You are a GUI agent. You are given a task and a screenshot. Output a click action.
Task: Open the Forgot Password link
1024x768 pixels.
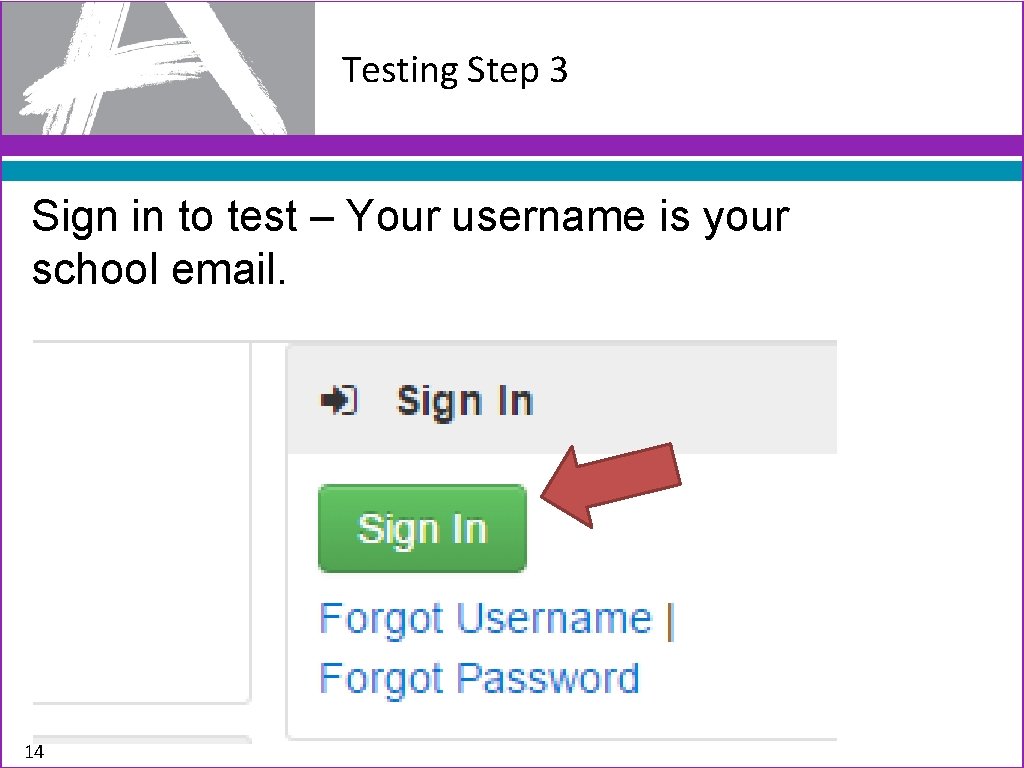point(478,678)
